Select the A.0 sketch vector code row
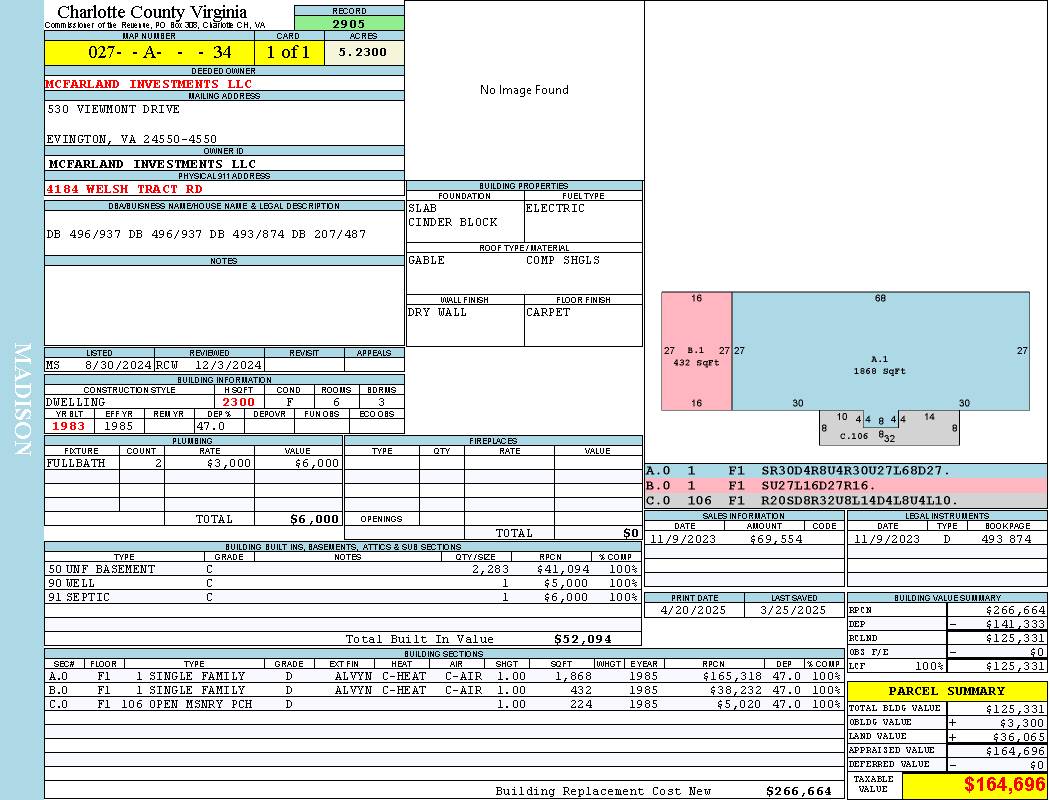 [x=846, y=471]
